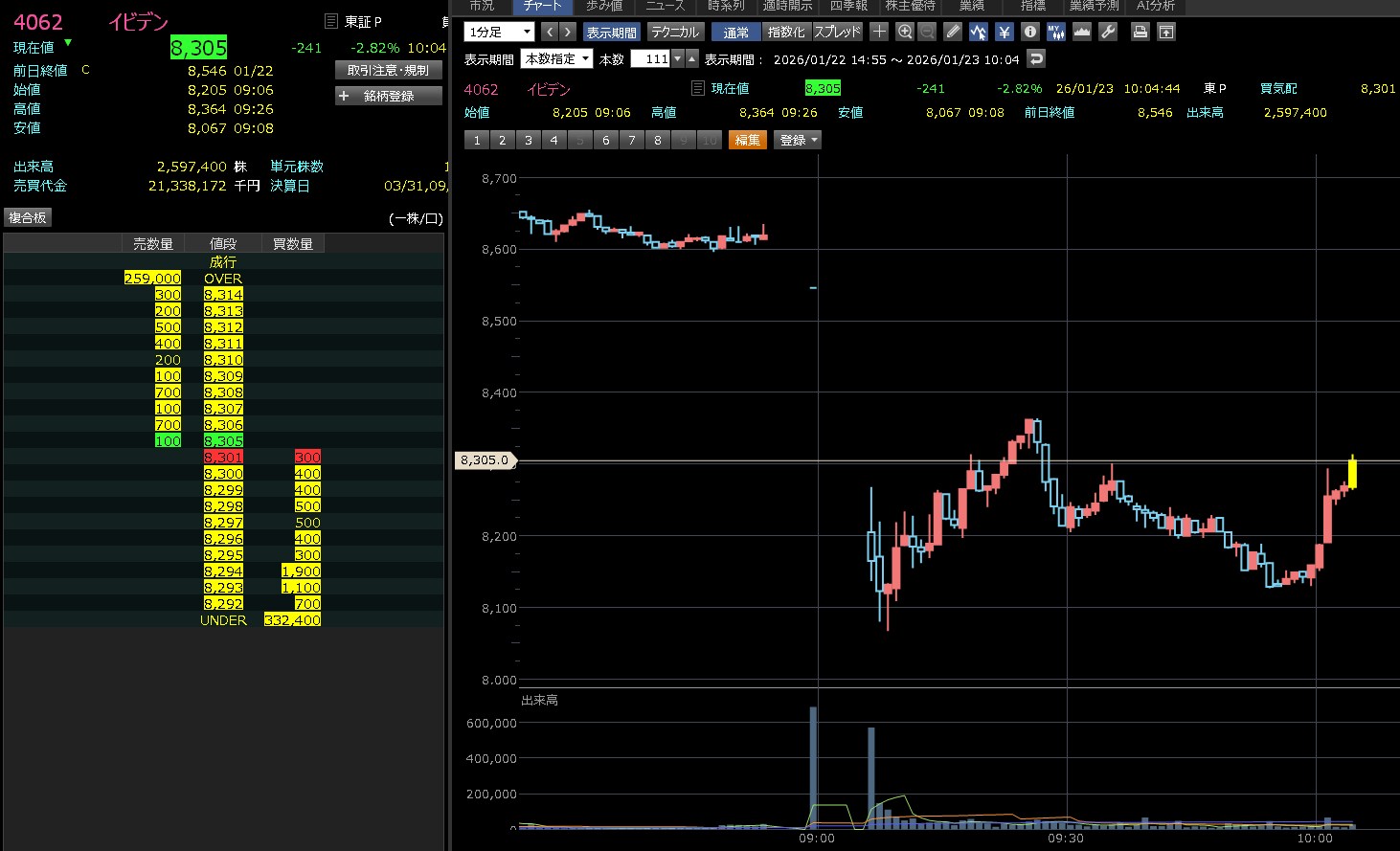The width and height of the screenshot is (1400, 851).
Task: Switch to the 四季報 tab
Action: click(848, 6)
